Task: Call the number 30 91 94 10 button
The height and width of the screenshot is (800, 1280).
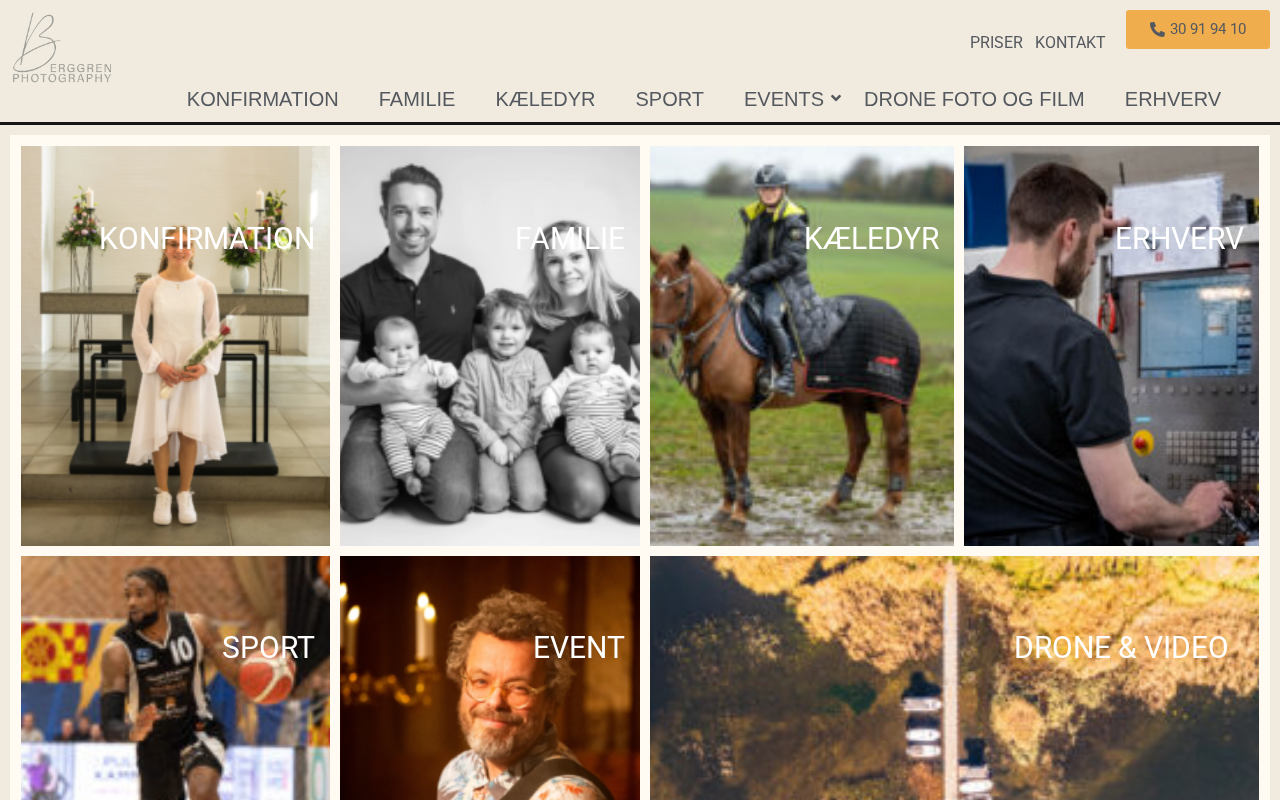Action: click(x=1198, y=30)
